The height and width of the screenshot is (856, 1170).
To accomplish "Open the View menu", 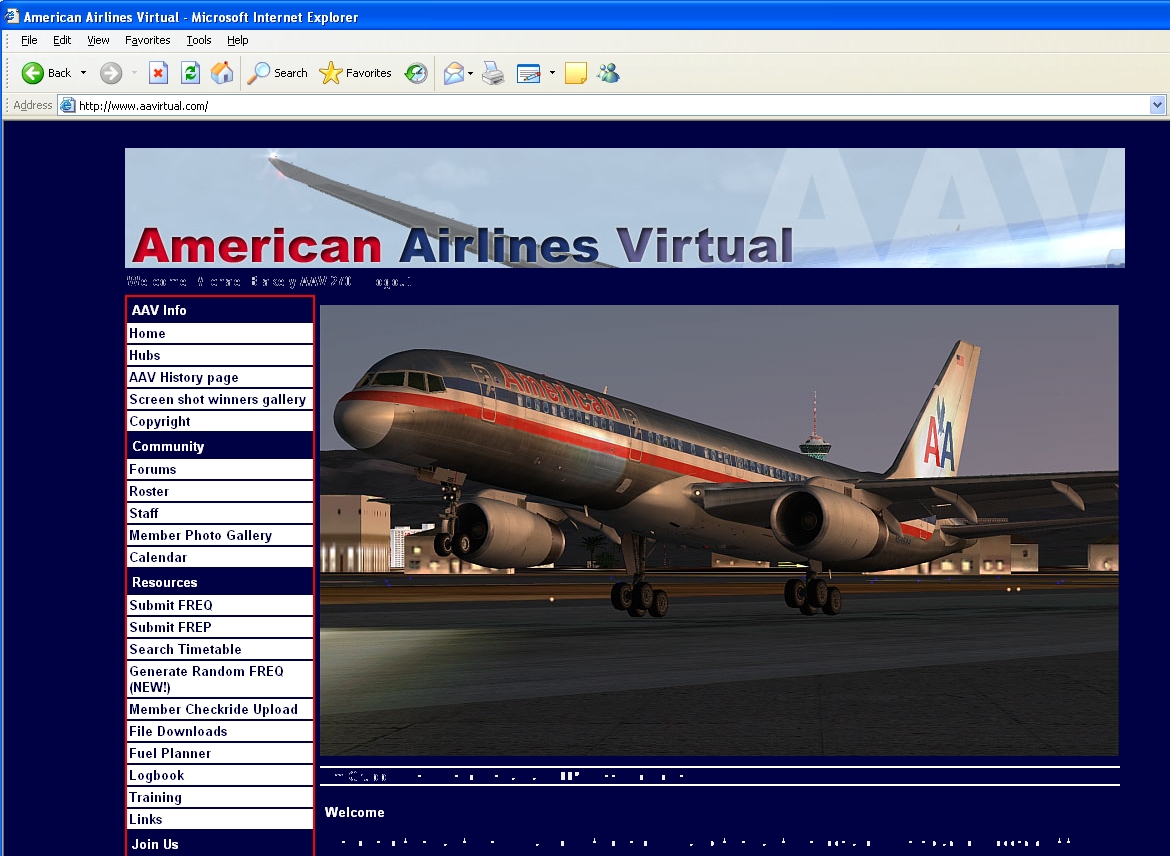I will 98,40.
